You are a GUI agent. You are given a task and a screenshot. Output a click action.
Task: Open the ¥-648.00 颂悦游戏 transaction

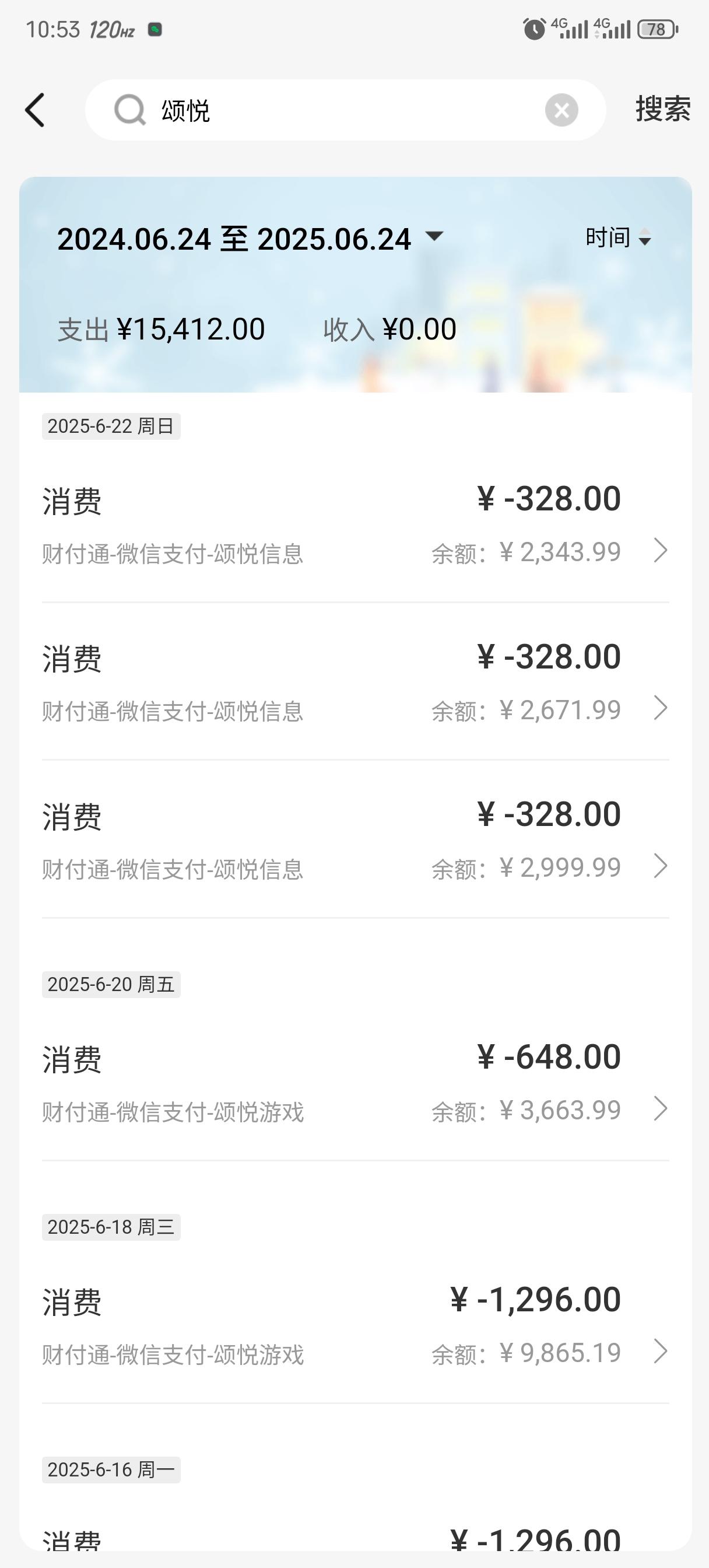click(356, 1084)
